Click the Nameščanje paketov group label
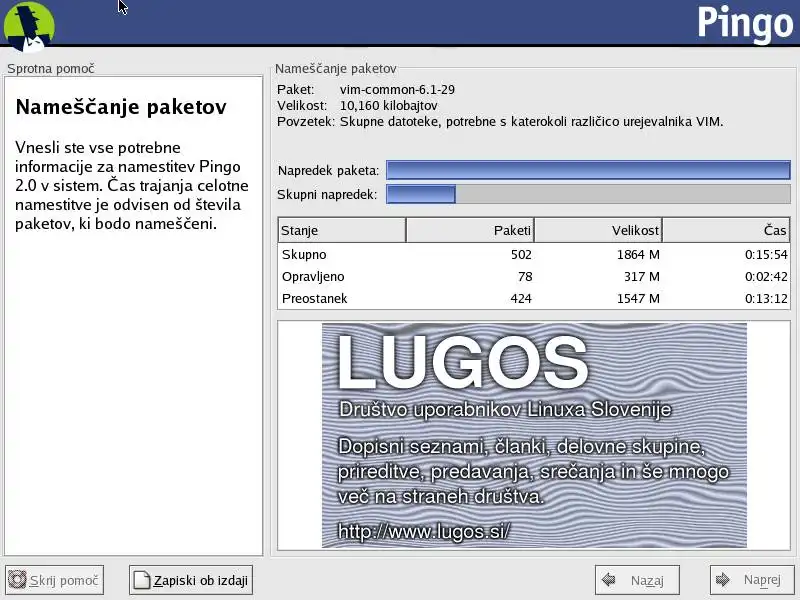Viewport: 800px width, 600px height. pos(336,68)
